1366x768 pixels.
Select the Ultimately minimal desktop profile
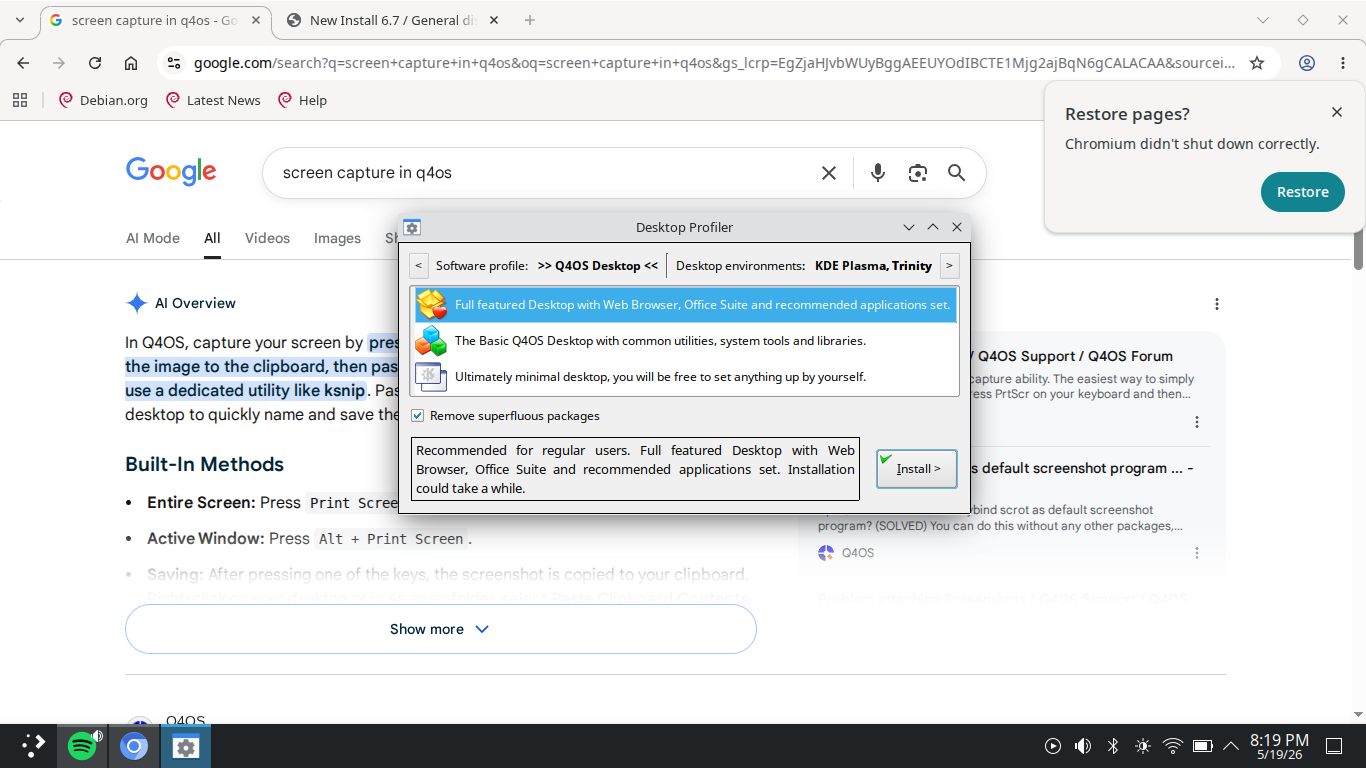click(685, 377)
